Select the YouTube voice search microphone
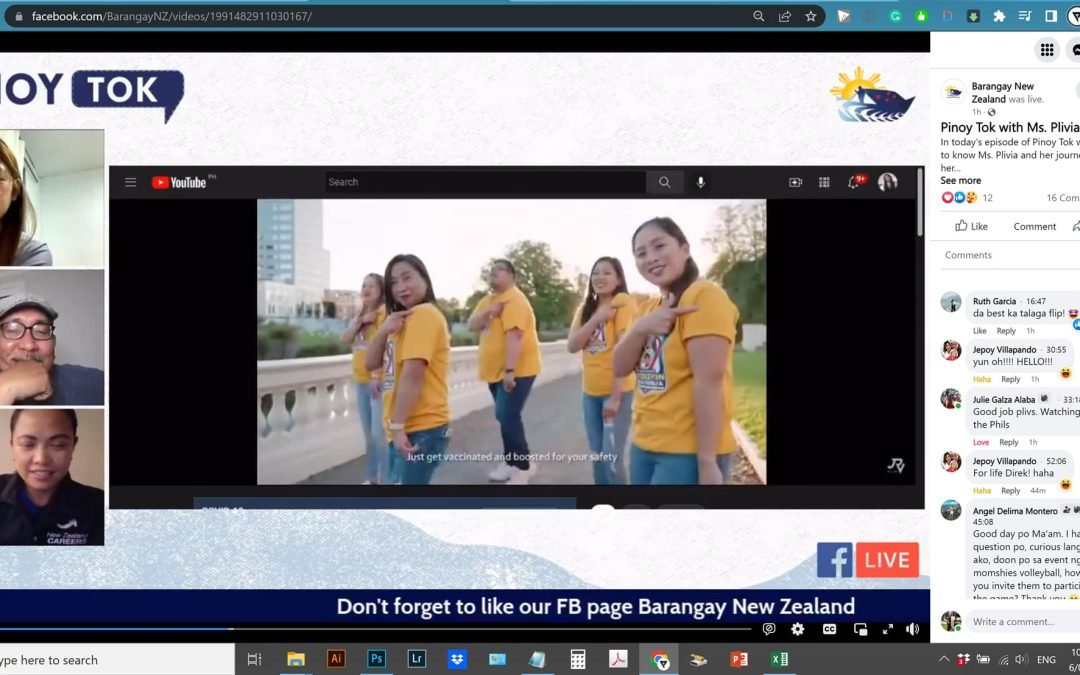The width and height of the screenshot is (1080, 675). (x=701, y=183)
